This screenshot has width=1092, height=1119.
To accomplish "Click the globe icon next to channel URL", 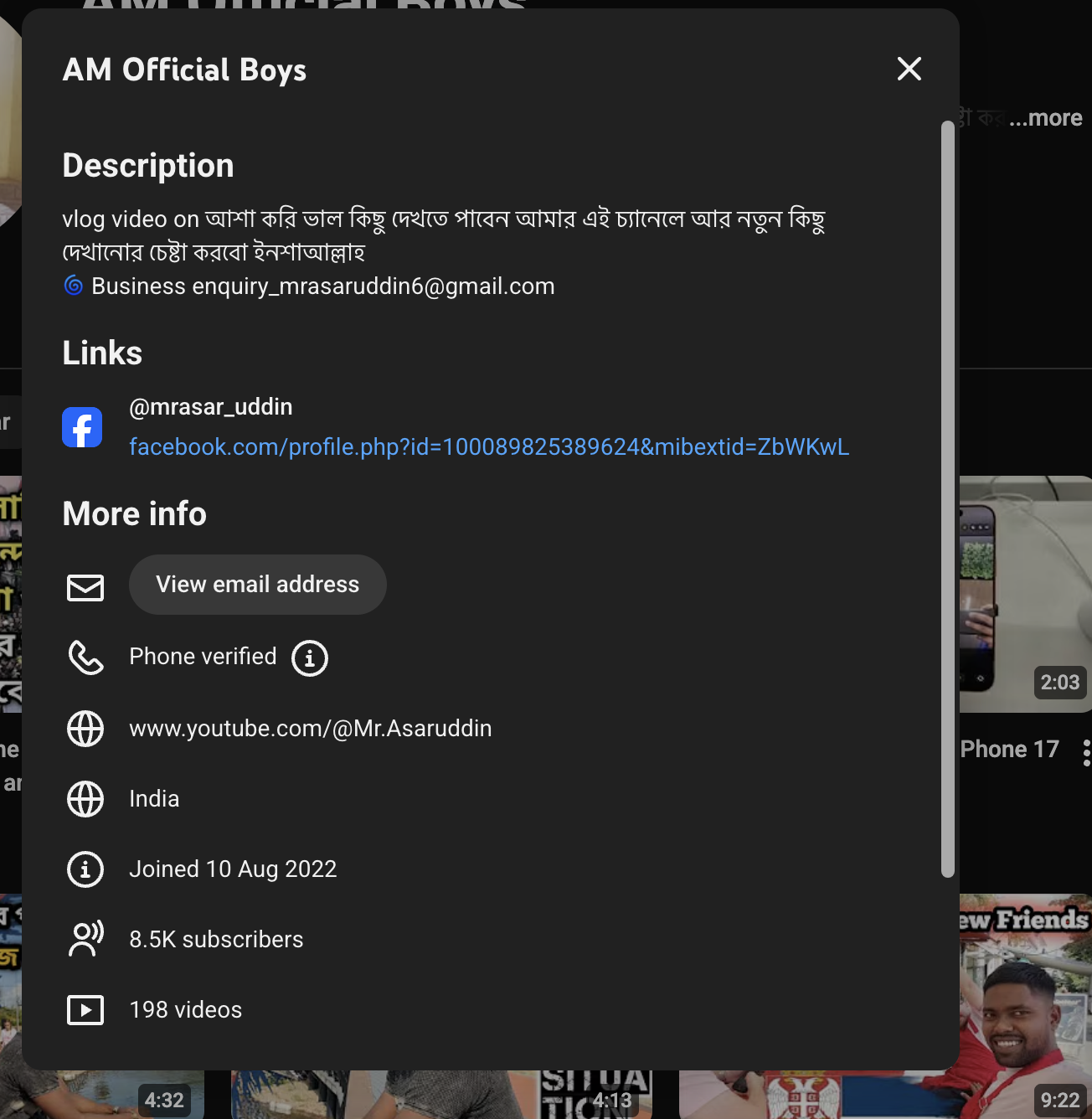I will (x=85, y=729).
